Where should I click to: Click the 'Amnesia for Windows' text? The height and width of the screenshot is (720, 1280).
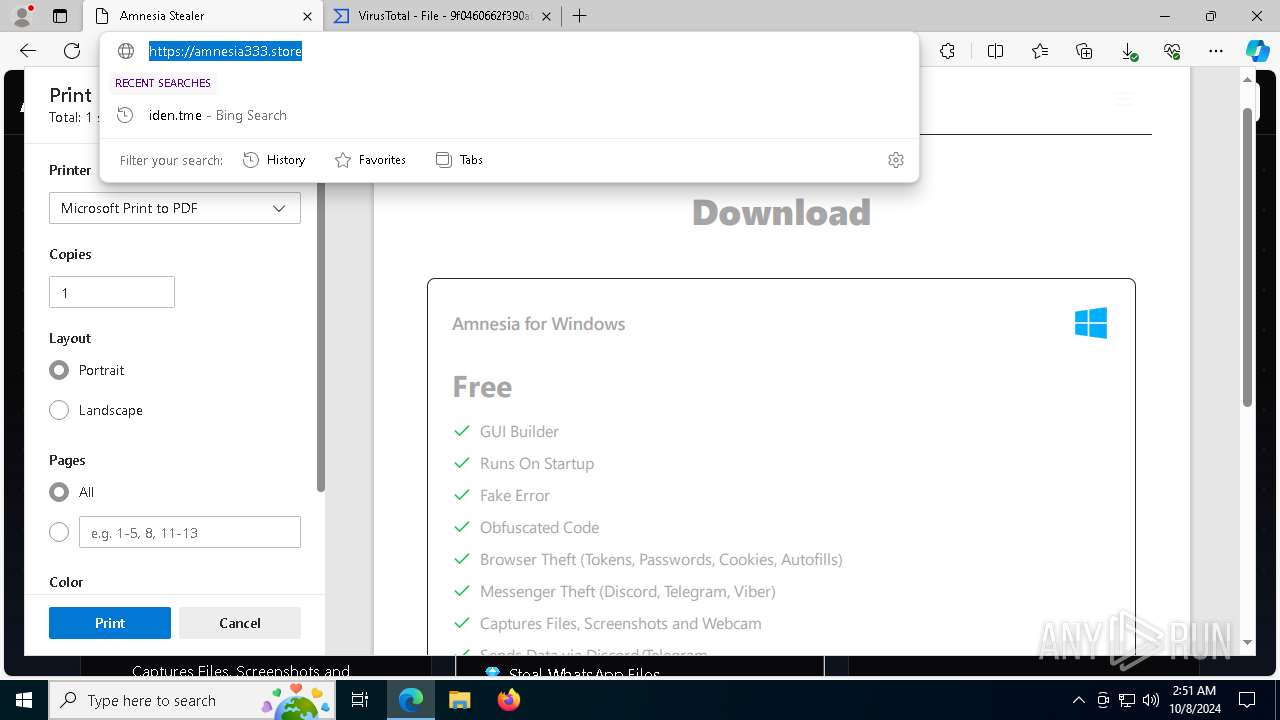[x=538, y=324]
